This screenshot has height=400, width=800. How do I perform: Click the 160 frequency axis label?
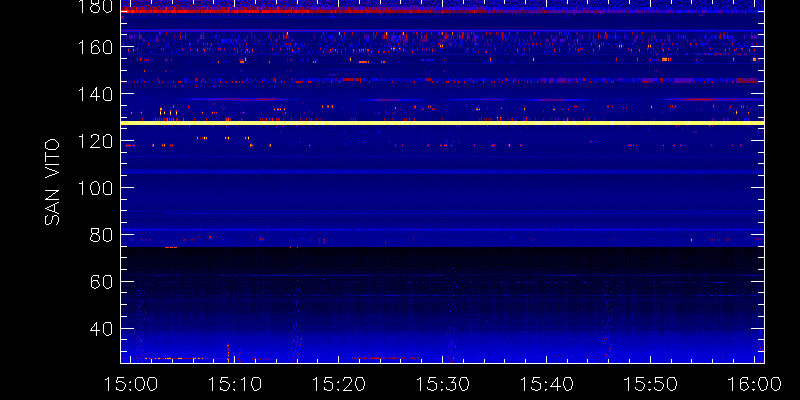click(x=94, y=47)
